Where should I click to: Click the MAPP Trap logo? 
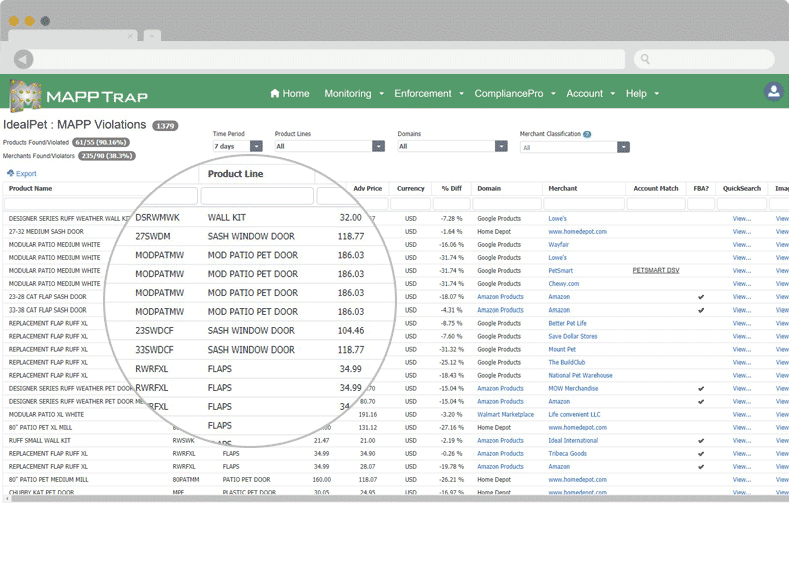pos(79,95)
